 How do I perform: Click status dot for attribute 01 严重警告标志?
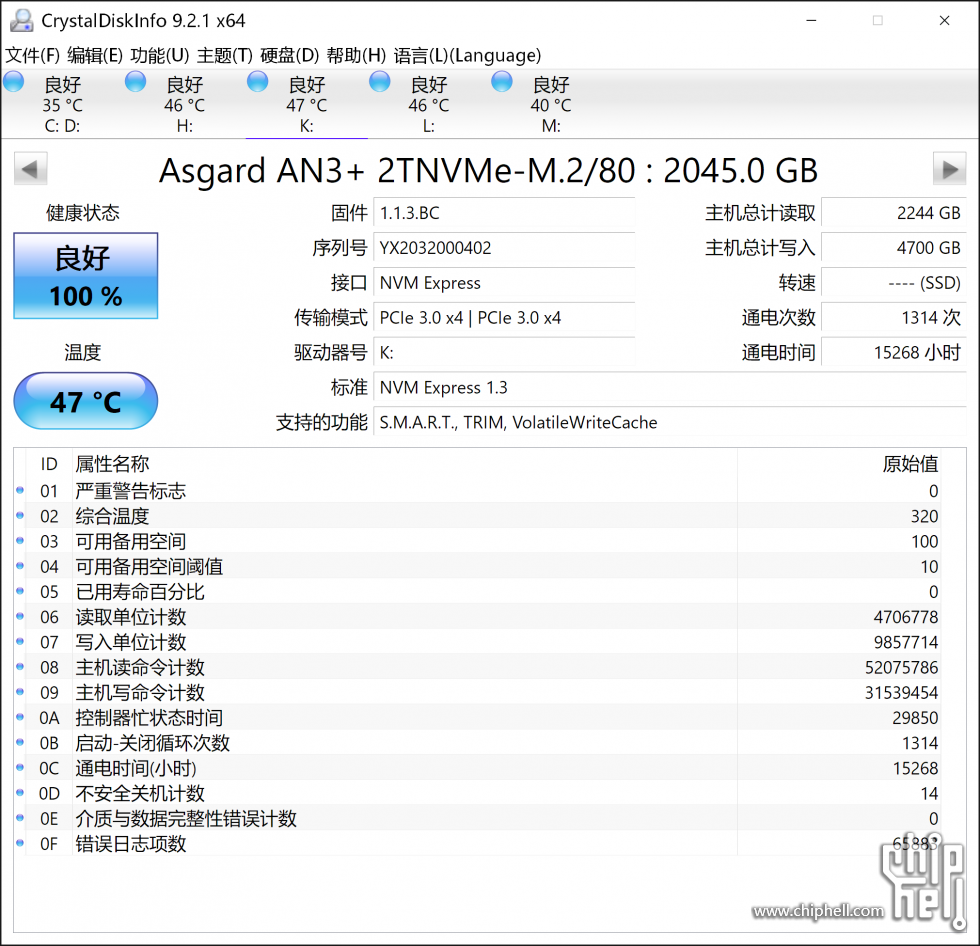[x=20, y=490]
